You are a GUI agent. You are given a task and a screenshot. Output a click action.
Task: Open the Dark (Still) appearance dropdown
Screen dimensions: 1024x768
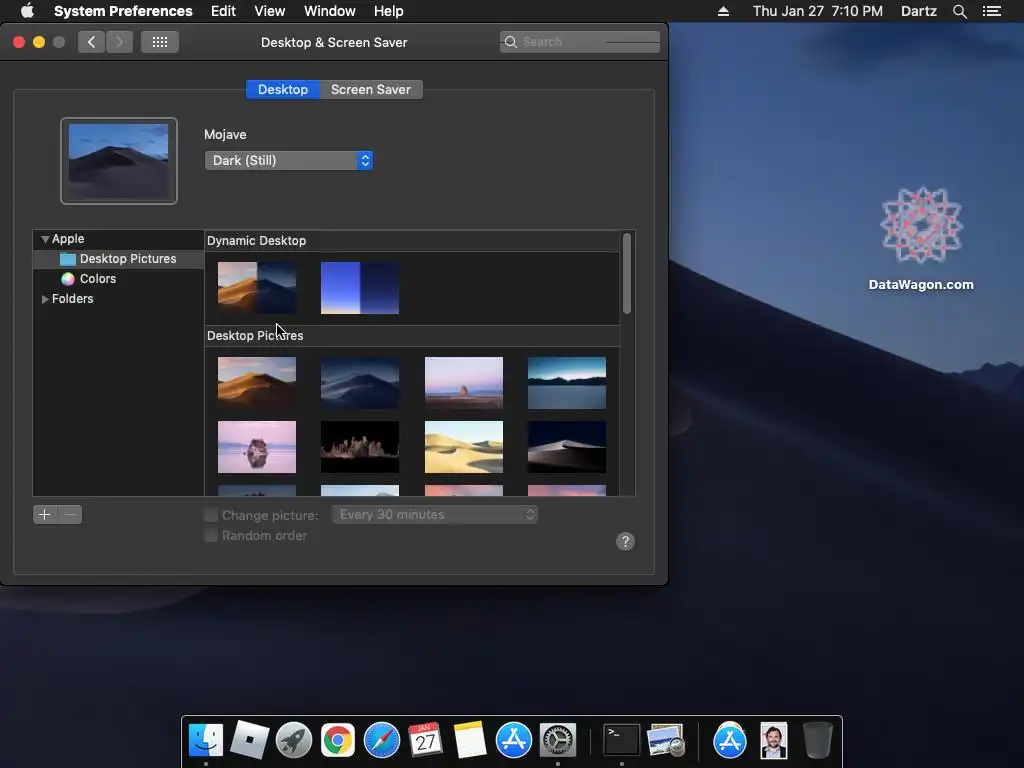click(x=289, y=161)
